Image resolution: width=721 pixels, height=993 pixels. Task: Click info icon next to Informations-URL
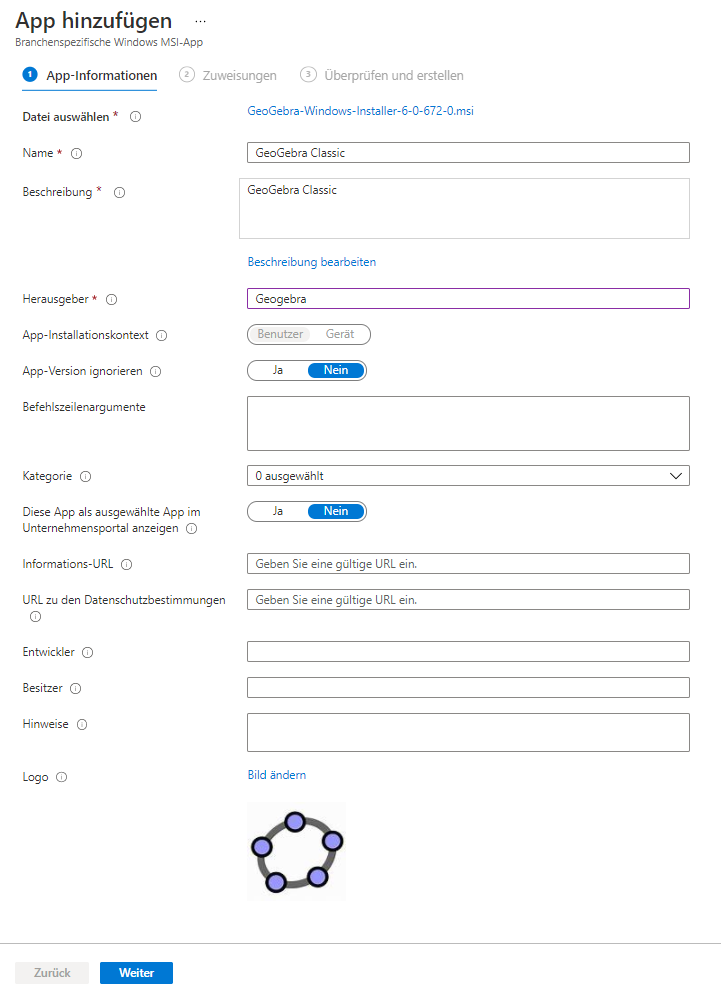pos(127,565)
